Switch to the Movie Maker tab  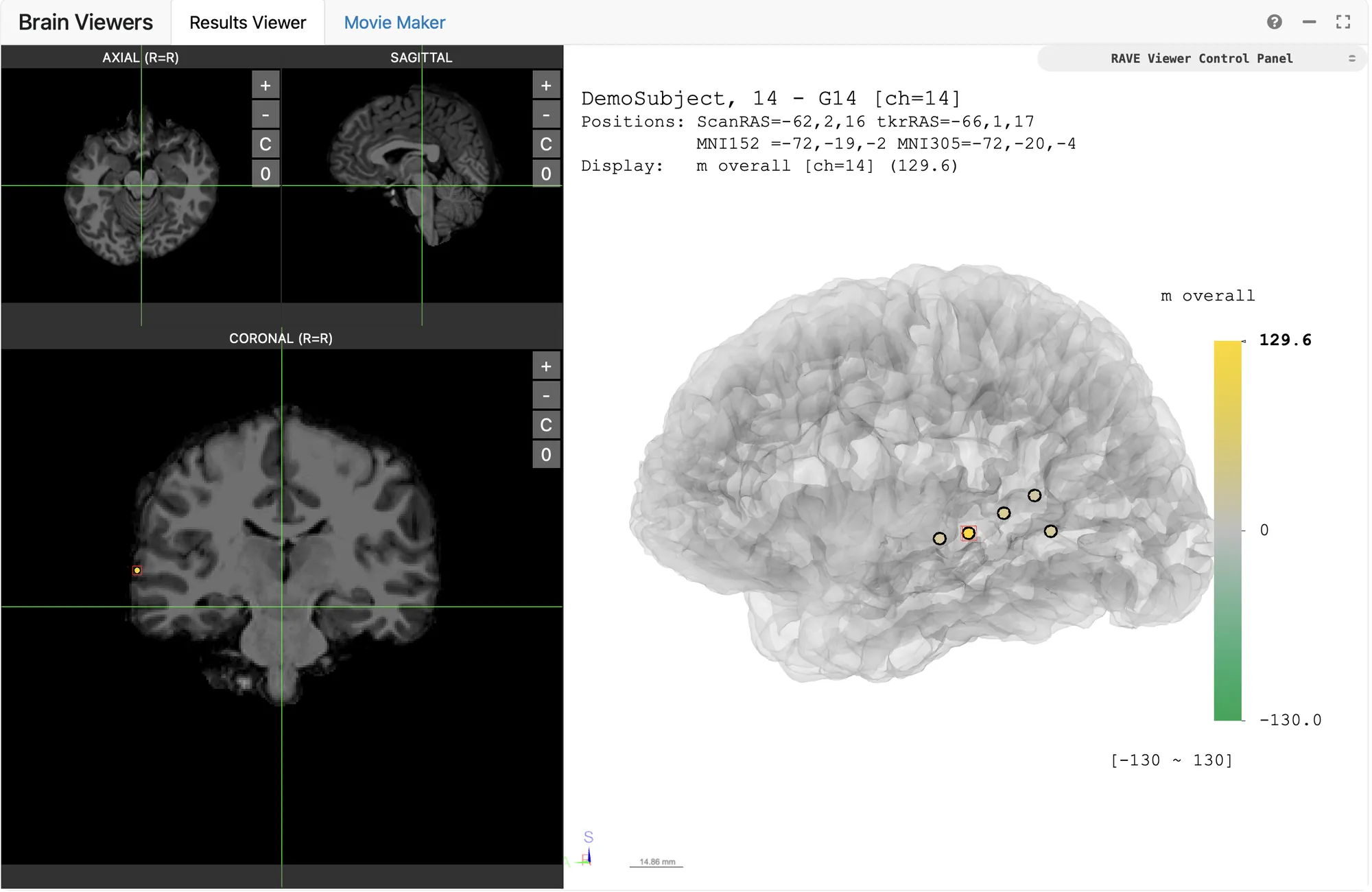click(x=394, y=23)
